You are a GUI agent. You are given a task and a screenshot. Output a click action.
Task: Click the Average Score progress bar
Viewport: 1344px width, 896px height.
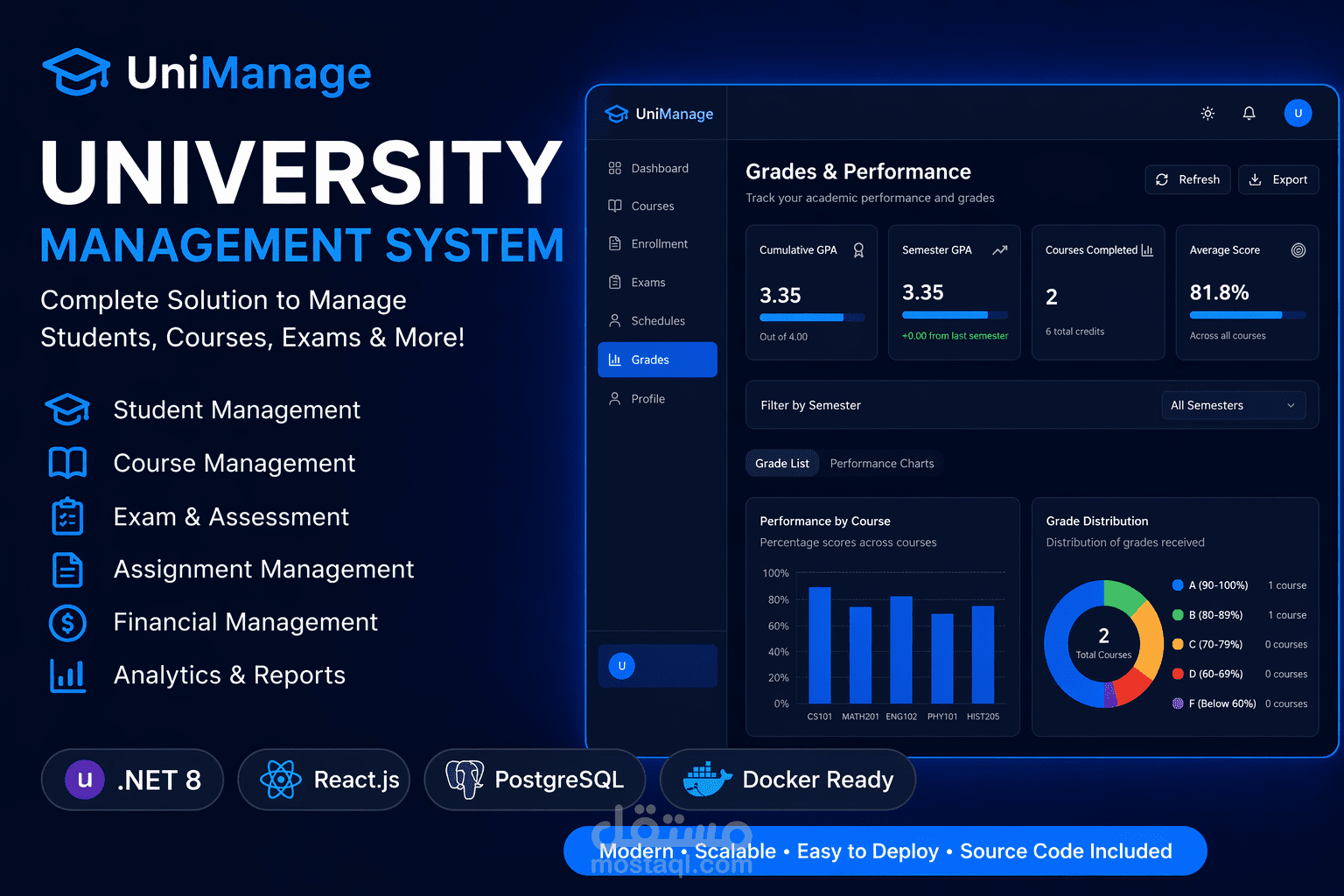point(1248,315)
